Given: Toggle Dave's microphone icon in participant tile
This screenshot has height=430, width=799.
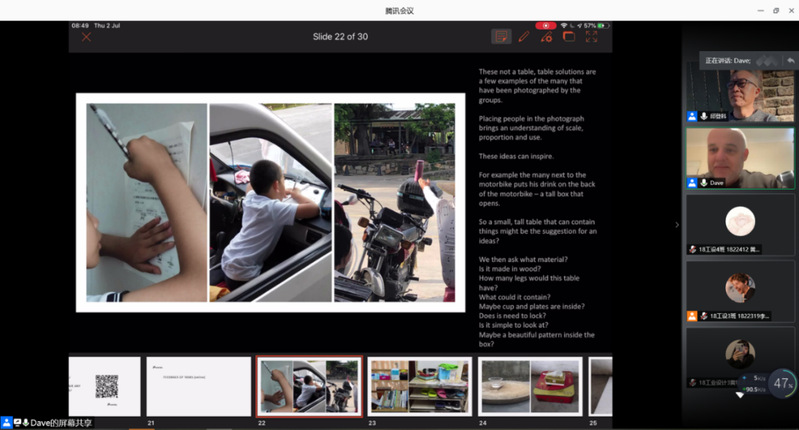Looking at the screenshot, I should point(704,183).
